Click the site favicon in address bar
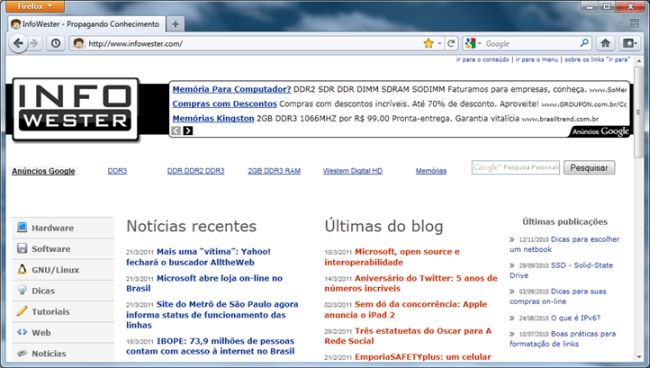This screenshot has height=368, width=650. coord(78,43)
